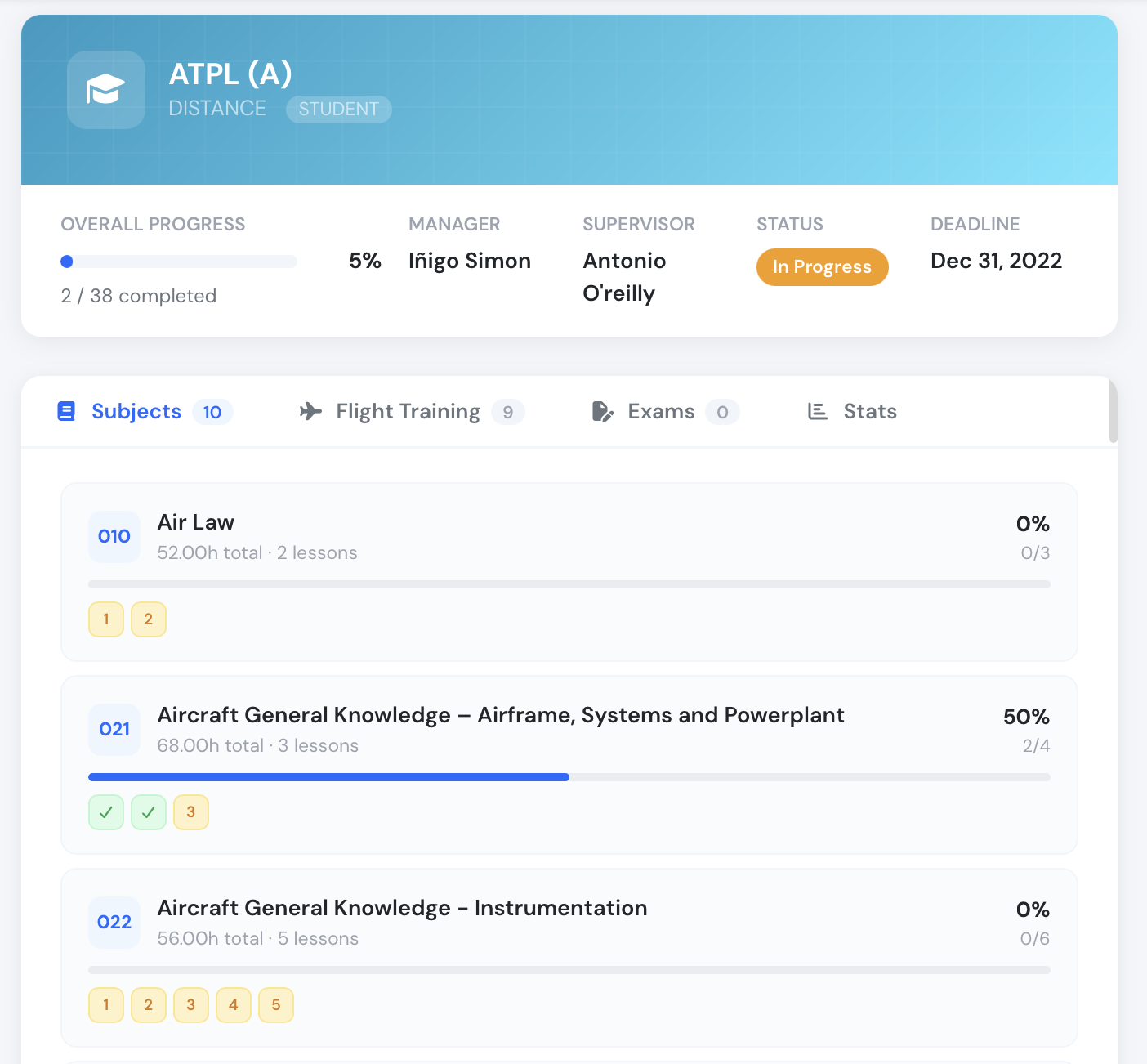Open Air Law lesson 2
The width and height of the screenshot is (1147, 1064).
pyautogui.click(x=149, y=619)
